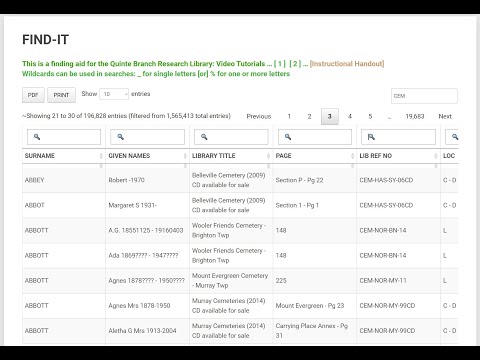Click the search icon in the GIVEN NAMES filter
Screen dimensions: 480x360
(121, 137)
